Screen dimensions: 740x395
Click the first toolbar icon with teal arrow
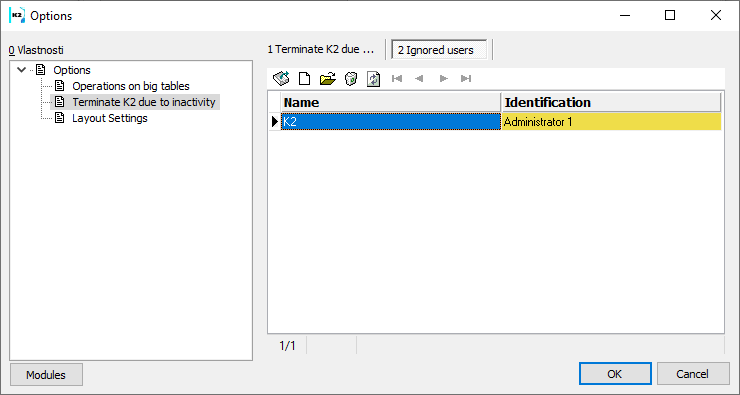pyautogui.click(x=281, y=78)
